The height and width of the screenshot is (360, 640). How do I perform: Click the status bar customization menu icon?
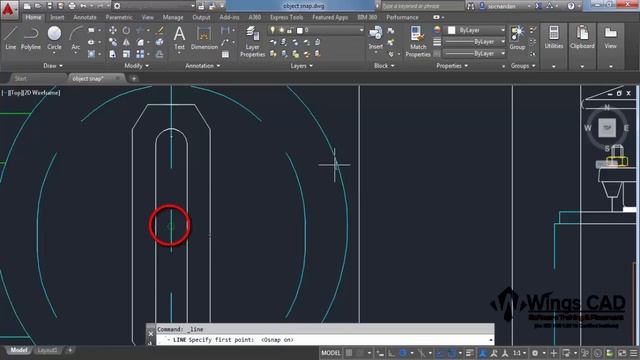[x=634, y=353]
